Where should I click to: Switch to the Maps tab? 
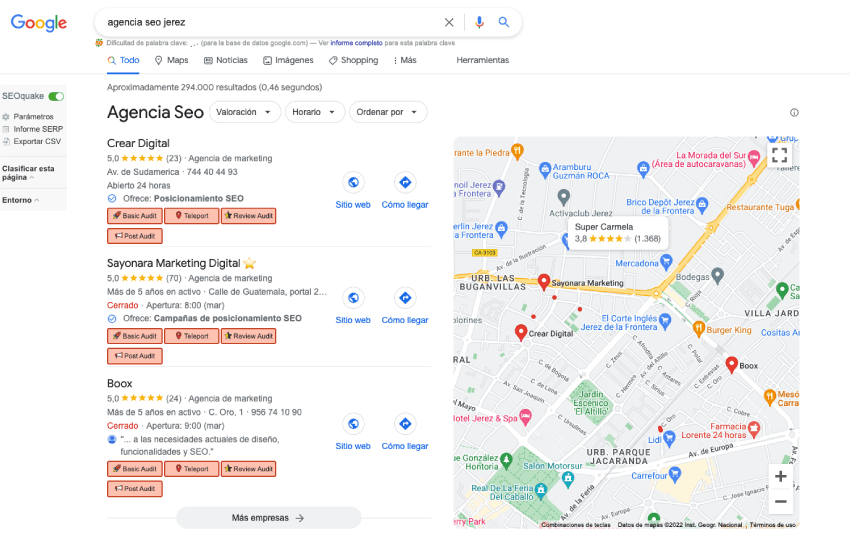(171, 60)
